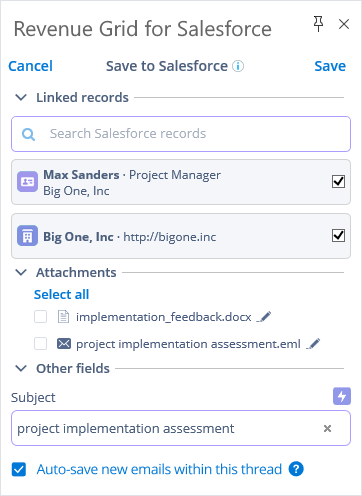
Task: Collapse the Attachments section
Action: click(x=21, y=273)
